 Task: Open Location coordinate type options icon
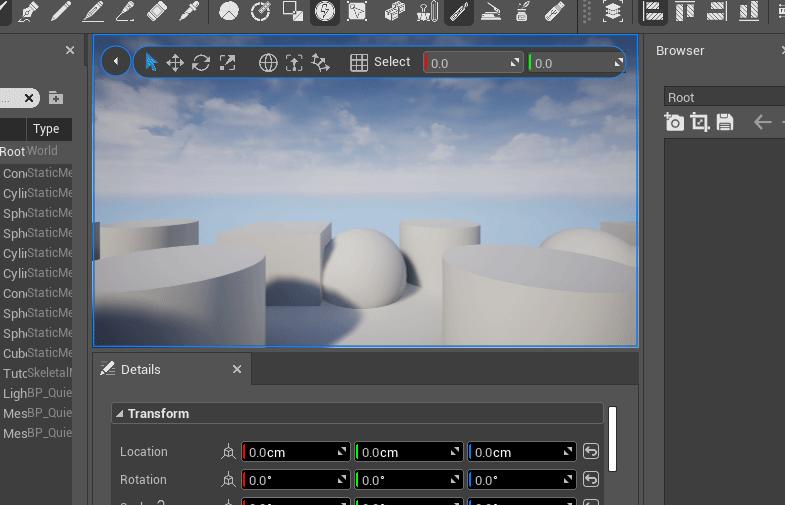click(x=228, y=452)
